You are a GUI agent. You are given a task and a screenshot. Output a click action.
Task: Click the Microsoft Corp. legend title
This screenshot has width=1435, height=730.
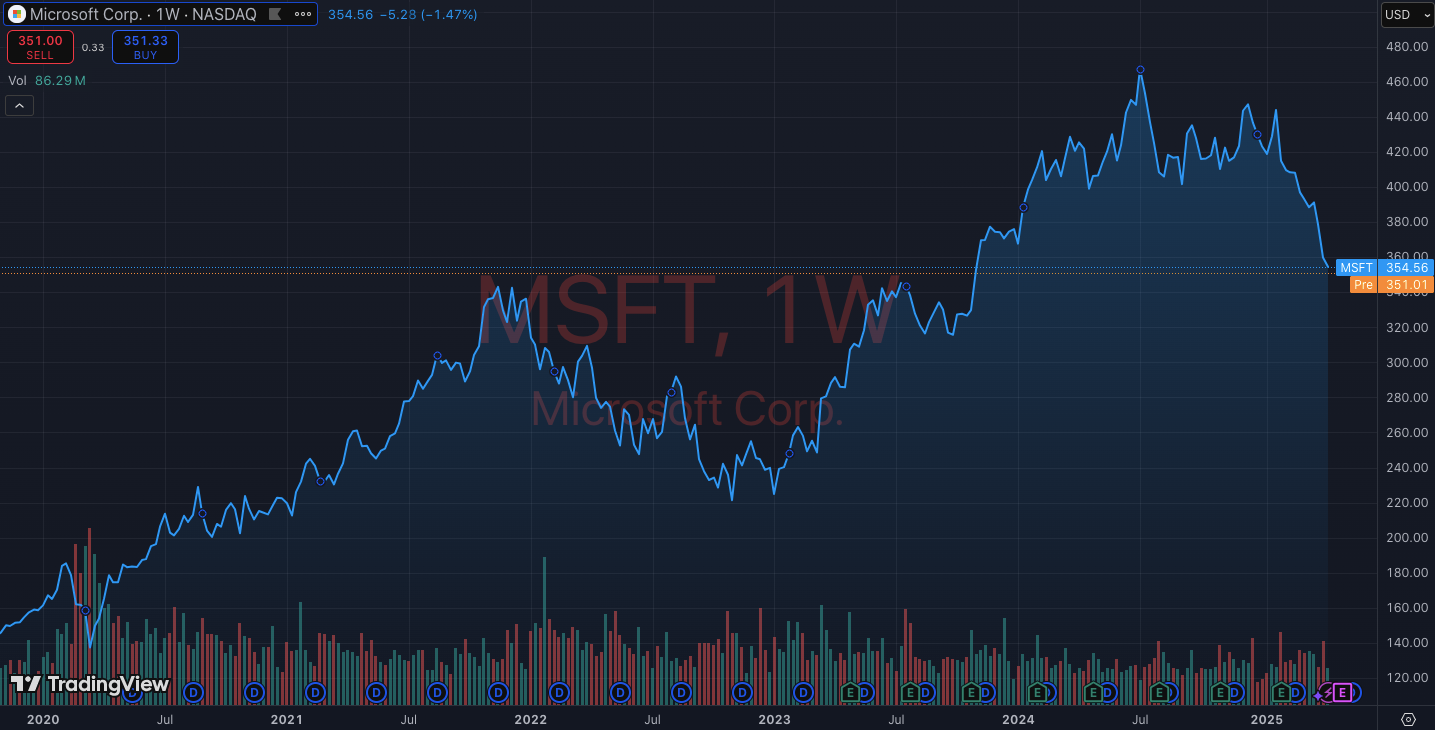pyautogui.click(x=88, y=14)
